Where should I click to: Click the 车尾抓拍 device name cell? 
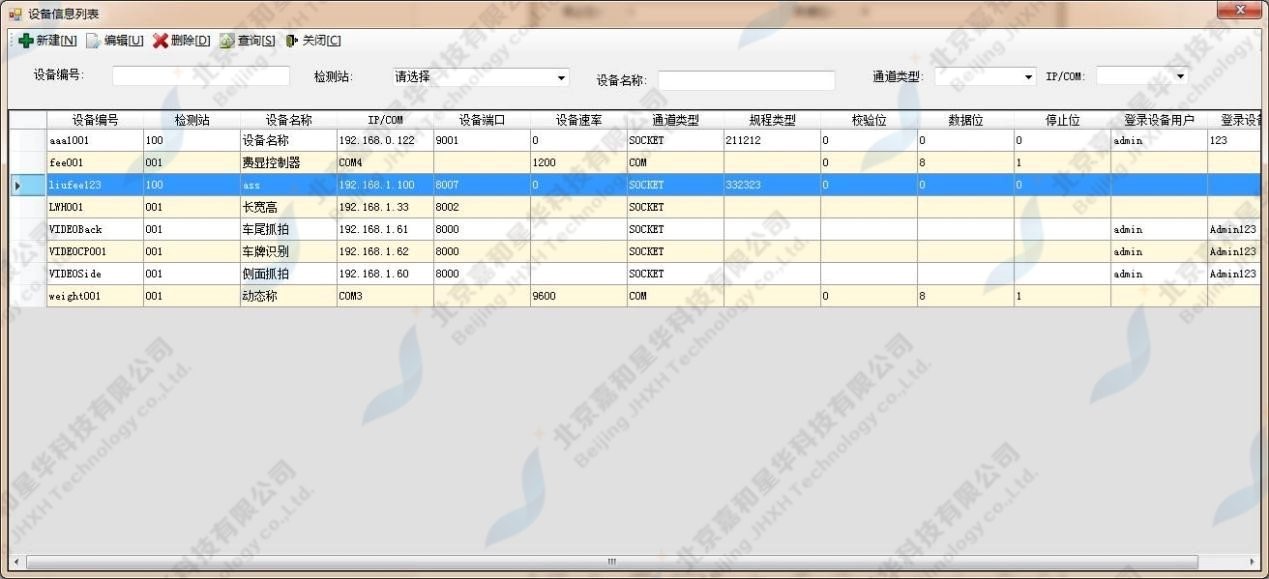[x=289, y=229]
